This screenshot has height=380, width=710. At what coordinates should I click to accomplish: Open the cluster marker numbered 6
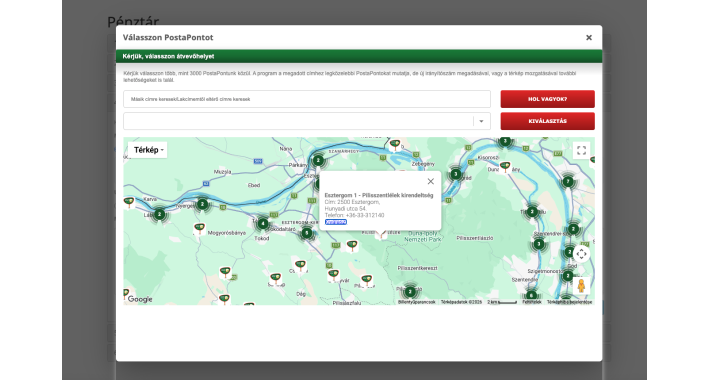click(x=531, y=296)
